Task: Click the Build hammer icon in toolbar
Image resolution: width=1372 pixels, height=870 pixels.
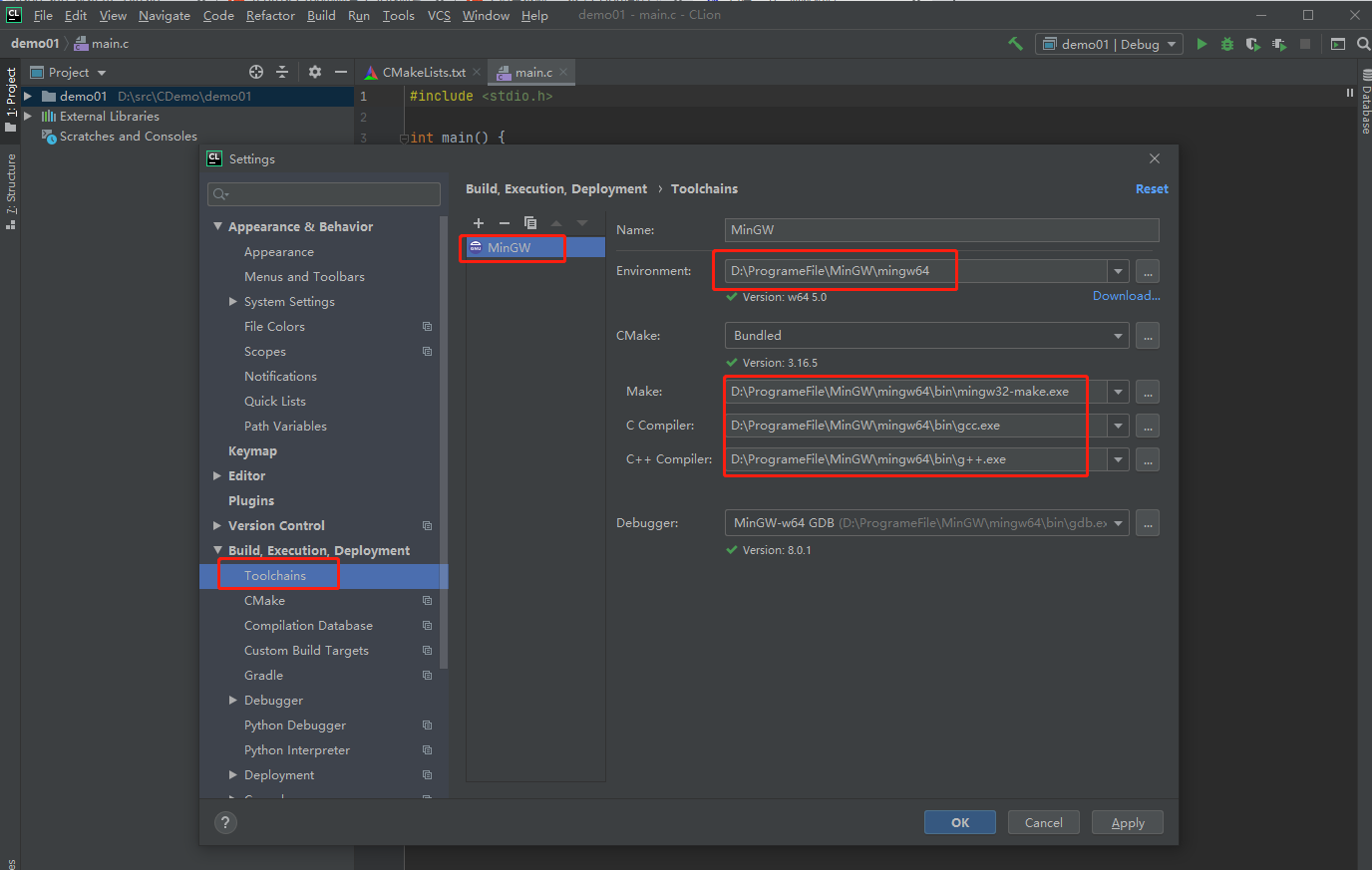Action: (x=1015, y=44)
